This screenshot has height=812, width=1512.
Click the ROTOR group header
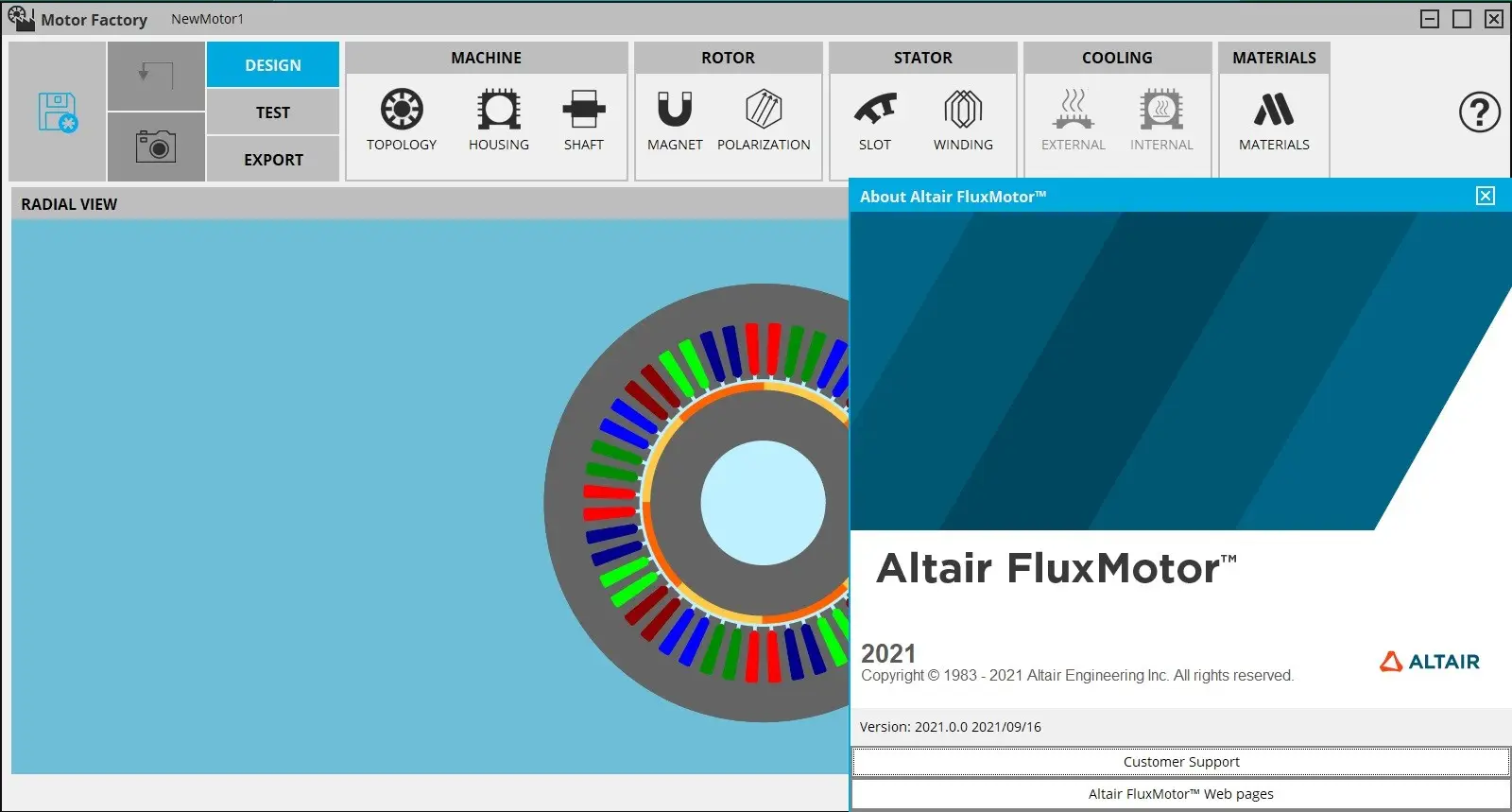pyautogui.click(x=728, y=58)
